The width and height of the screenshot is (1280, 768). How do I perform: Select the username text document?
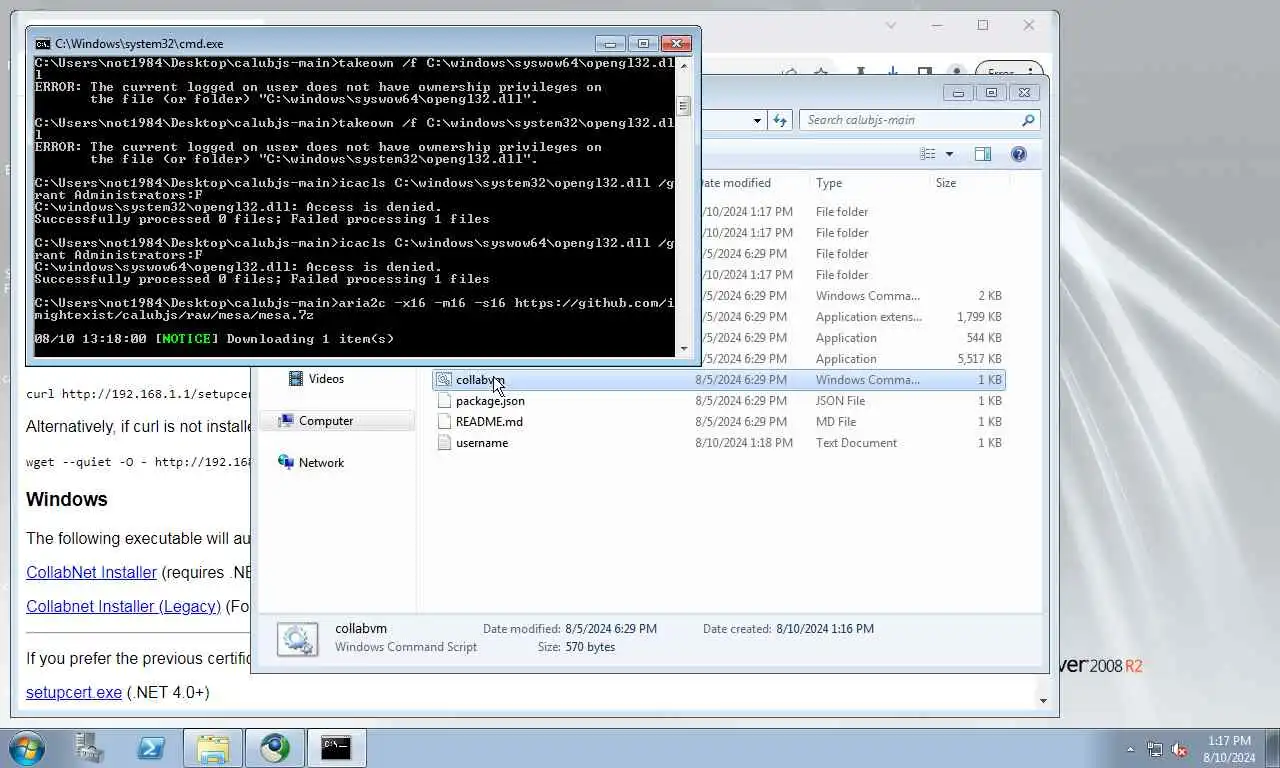coord(482,443)
